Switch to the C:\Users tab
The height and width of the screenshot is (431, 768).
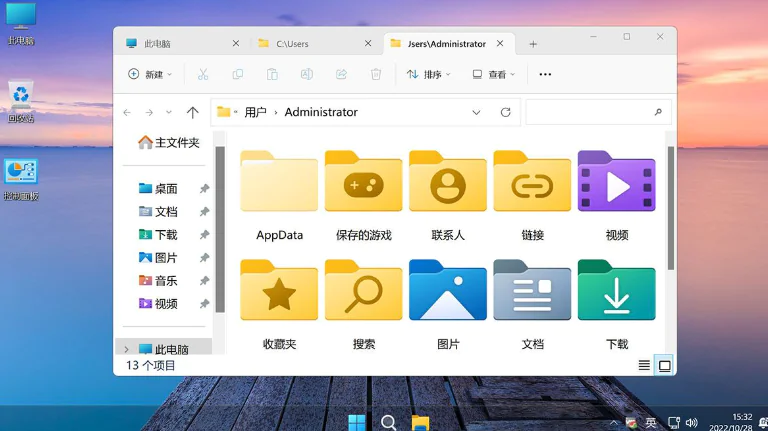(x=315, y=44)
